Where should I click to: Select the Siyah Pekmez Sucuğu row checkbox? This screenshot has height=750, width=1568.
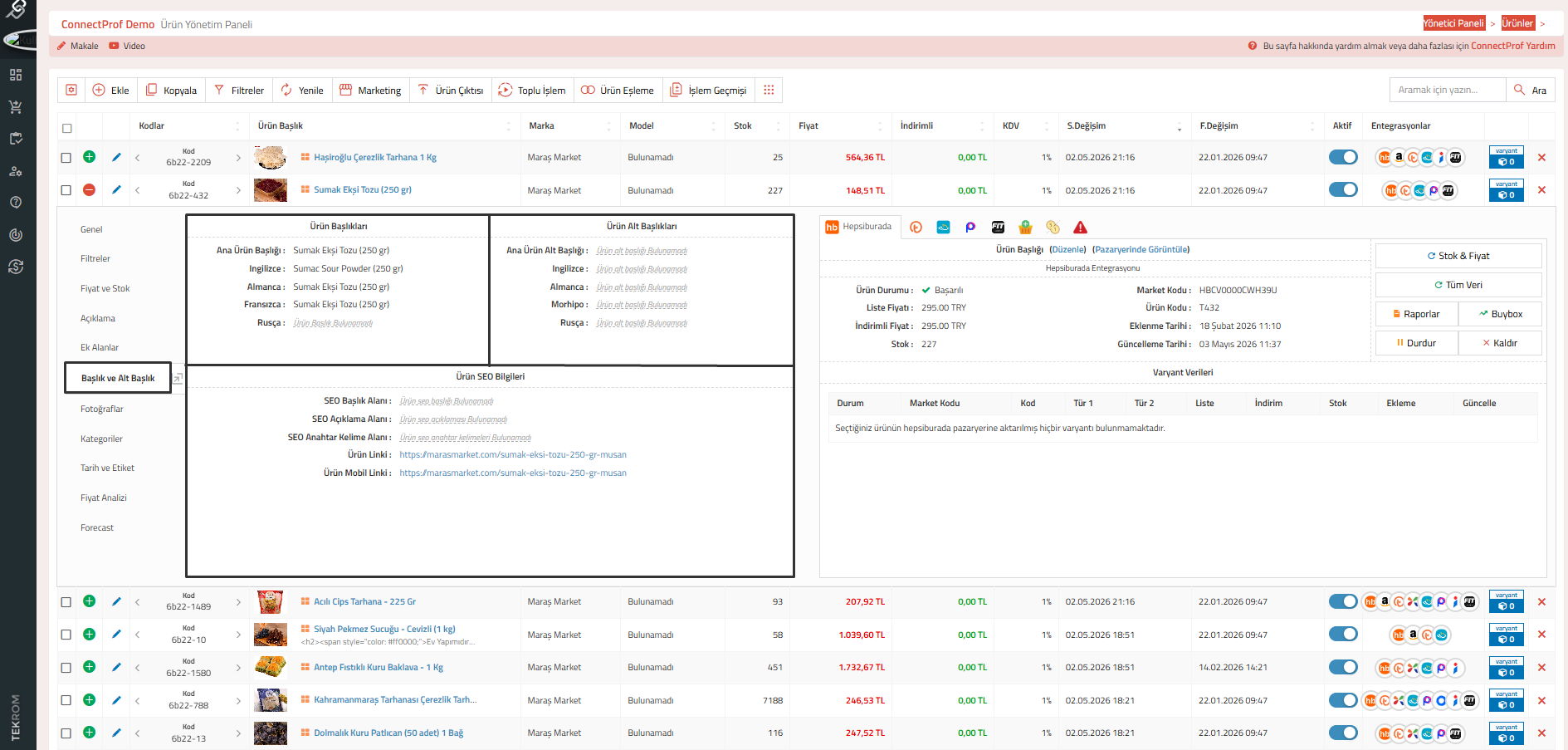click(66, 635)
